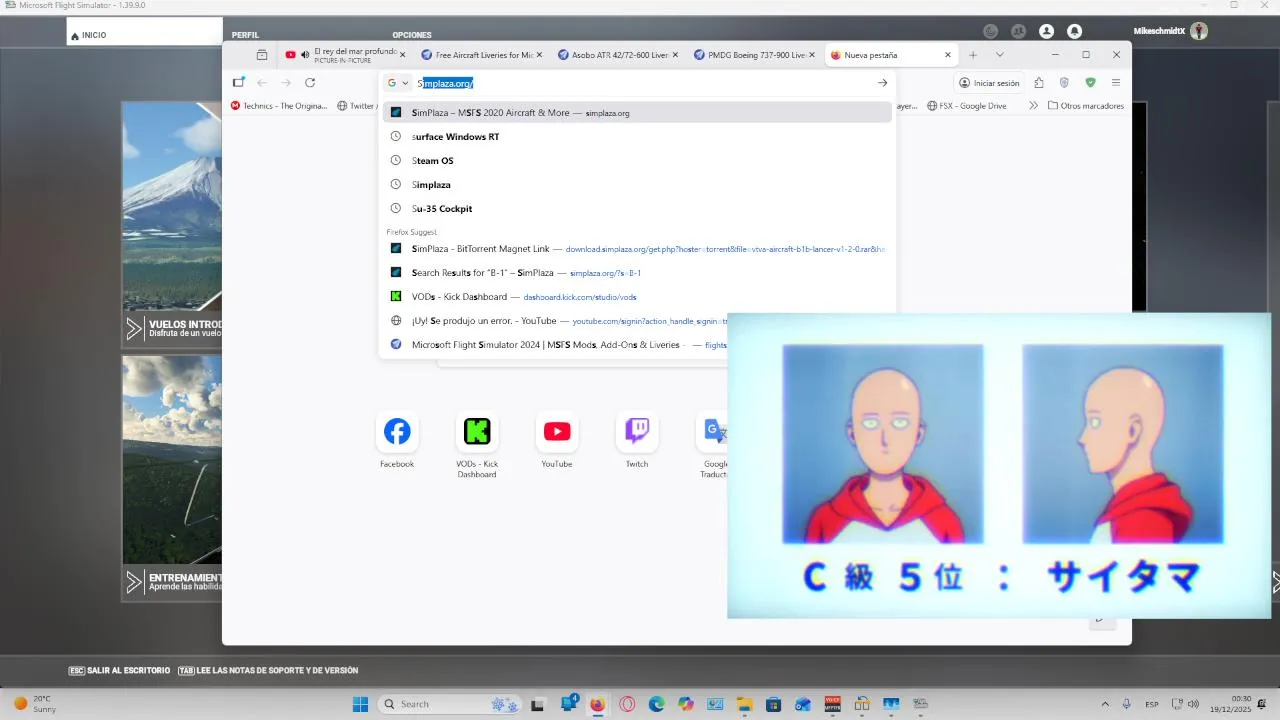Screen dimensions: 1280x720
Task: Open a new tab with plus button
Action: point(972,55)
